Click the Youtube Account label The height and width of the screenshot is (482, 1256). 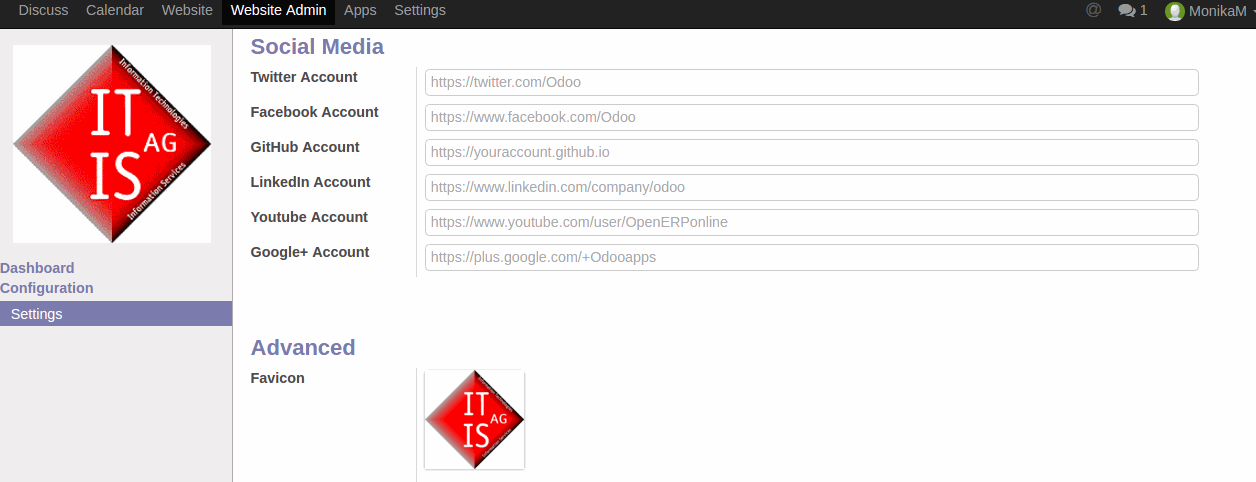pos(309,217)
